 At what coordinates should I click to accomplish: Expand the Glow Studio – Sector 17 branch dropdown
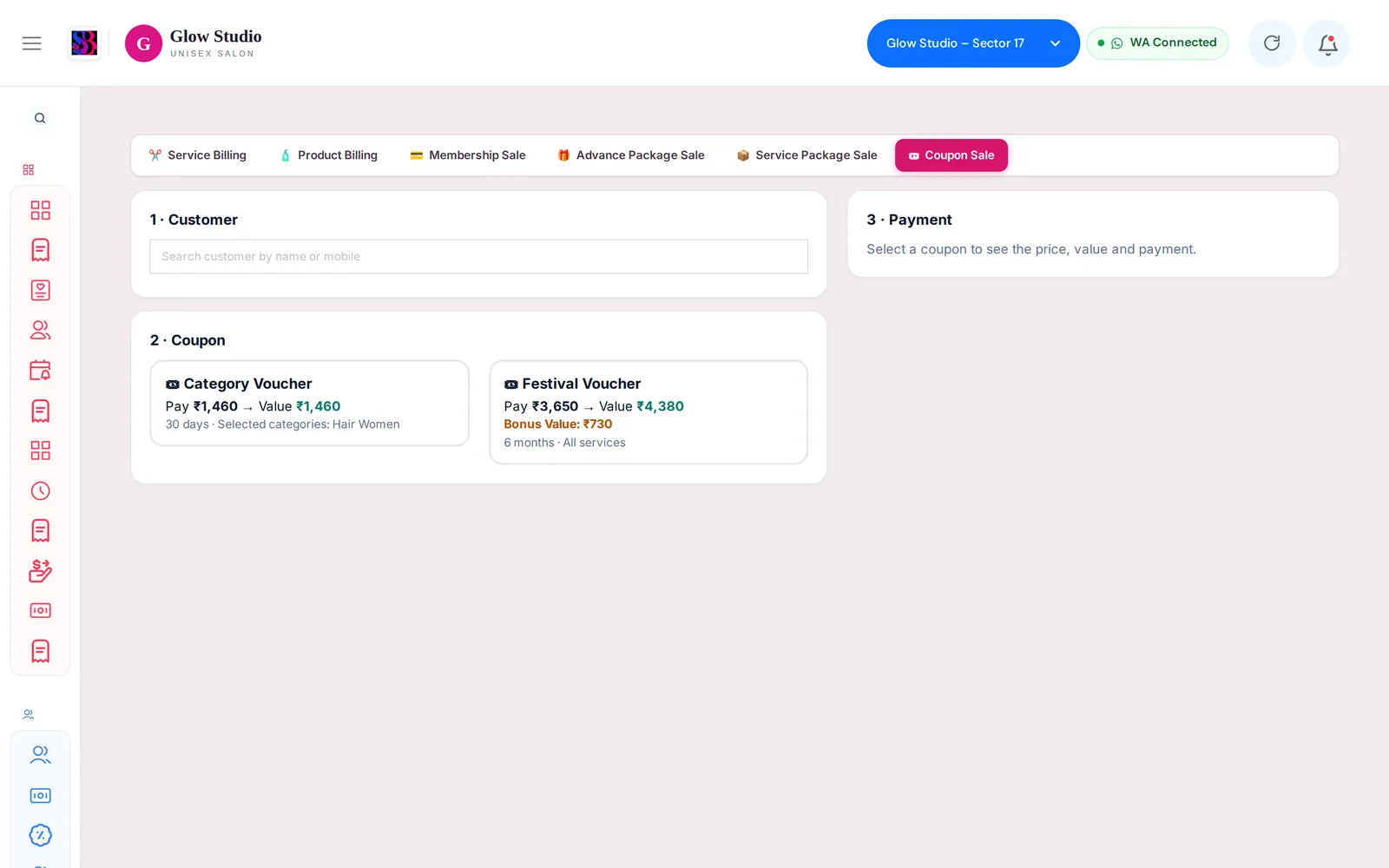click(x=973, y=43)
